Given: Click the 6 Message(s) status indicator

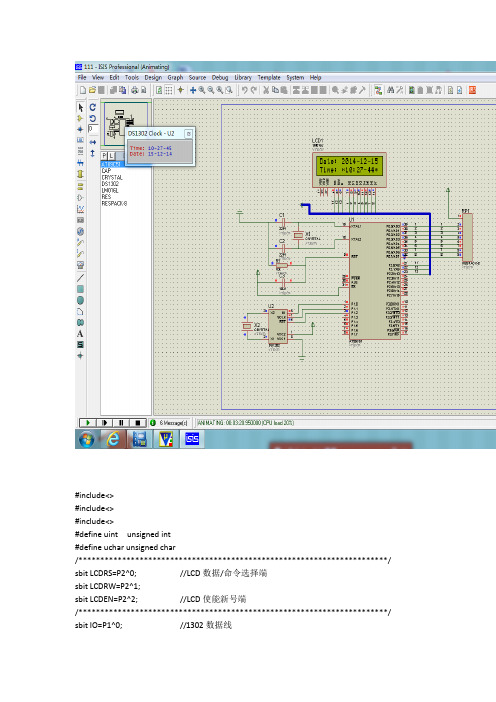Looking at the screenshot, I should point(169,423).
